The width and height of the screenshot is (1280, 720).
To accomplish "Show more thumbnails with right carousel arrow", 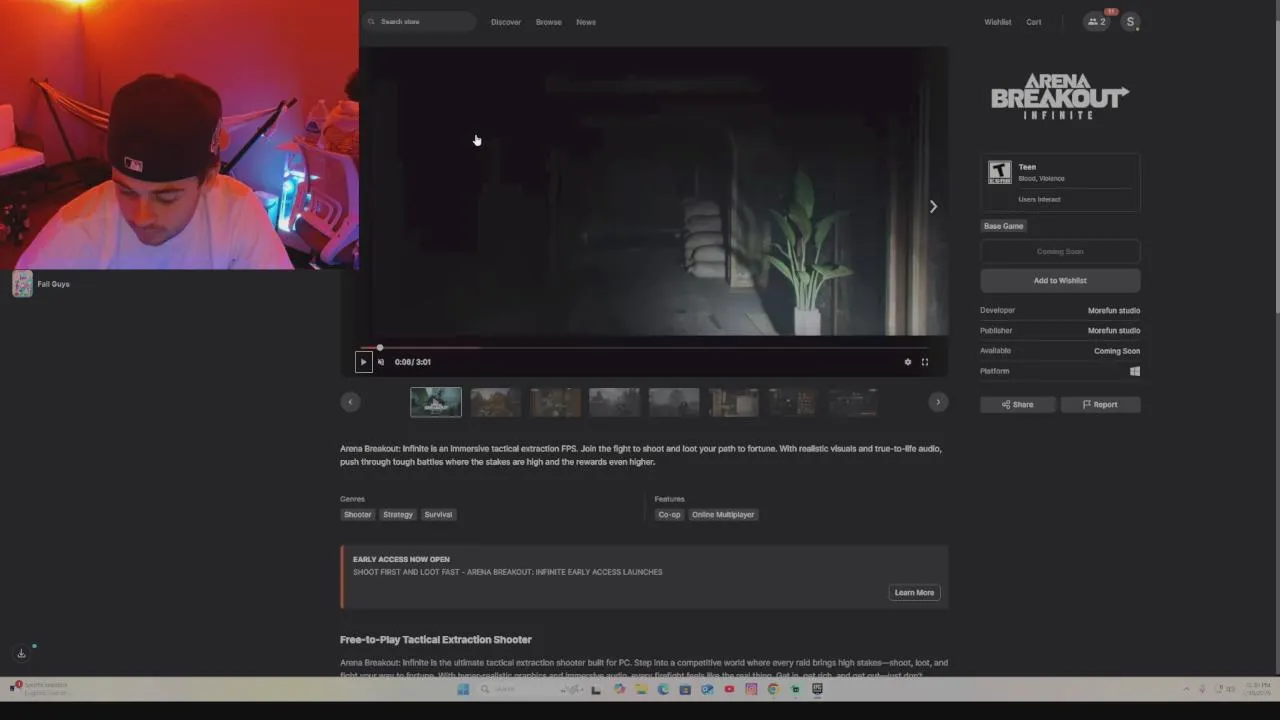I will [x=938, y=402].
